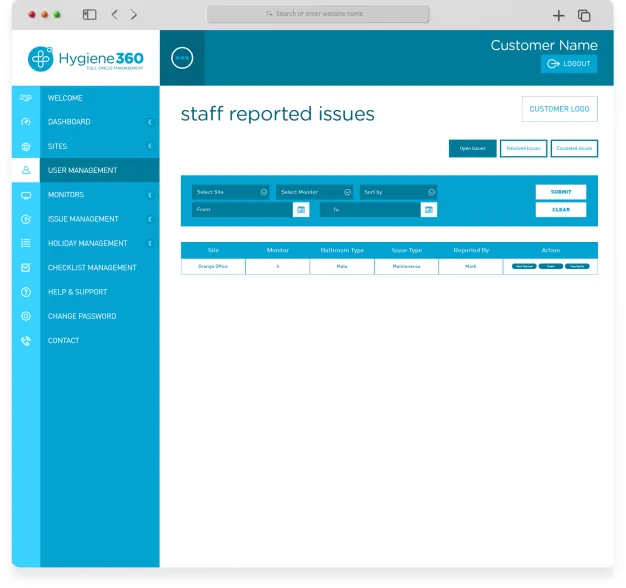
Task: Go back with browser back arrow
Action: [115, 15]
